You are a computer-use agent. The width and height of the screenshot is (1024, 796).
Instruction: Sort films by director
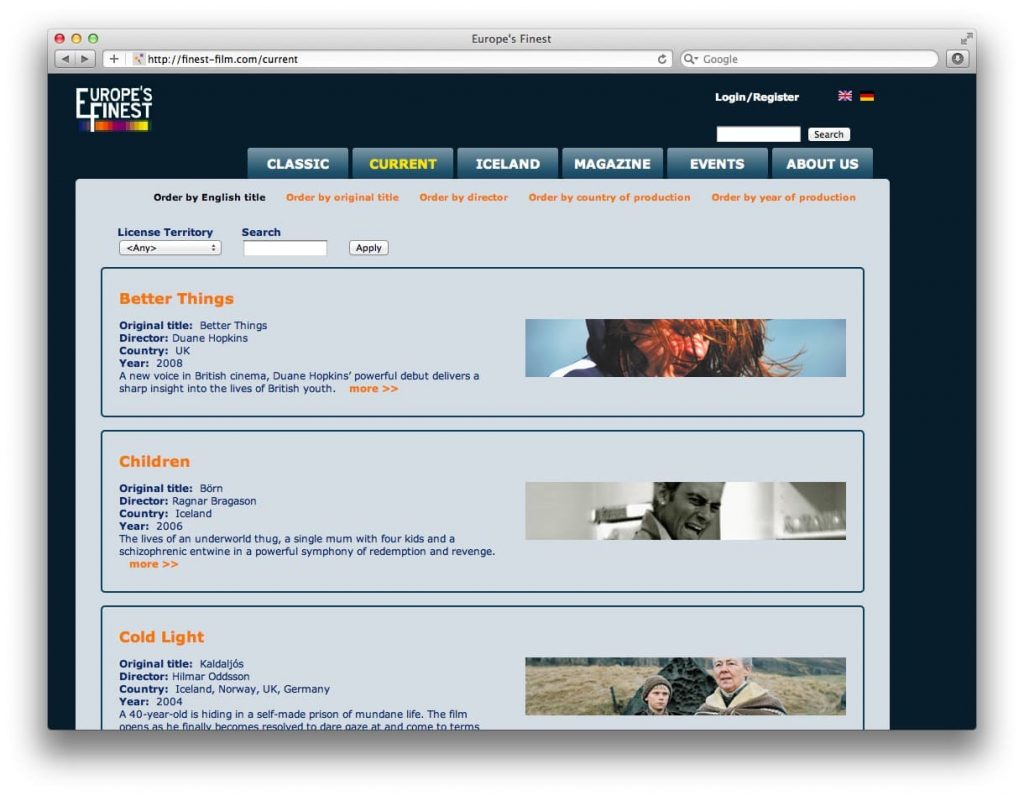click(x=464, y=197)
